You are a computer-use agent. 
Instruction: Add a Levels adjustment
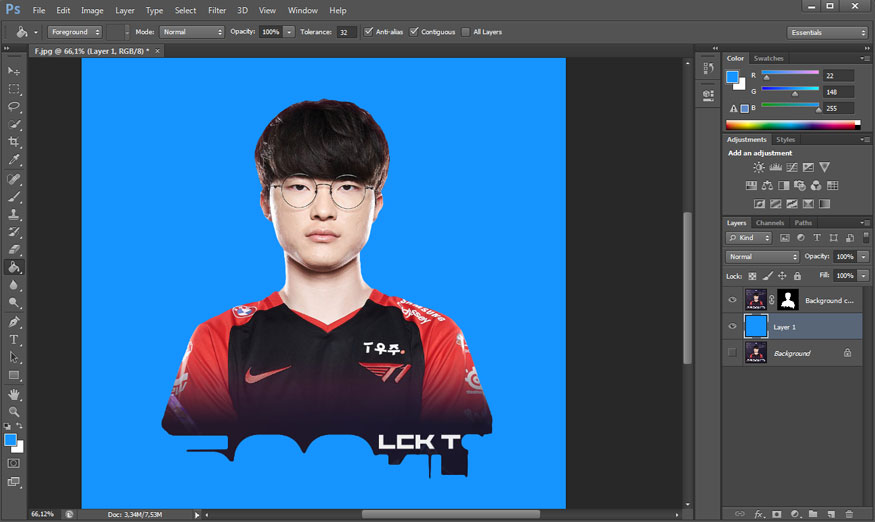(x=775, y=167)
